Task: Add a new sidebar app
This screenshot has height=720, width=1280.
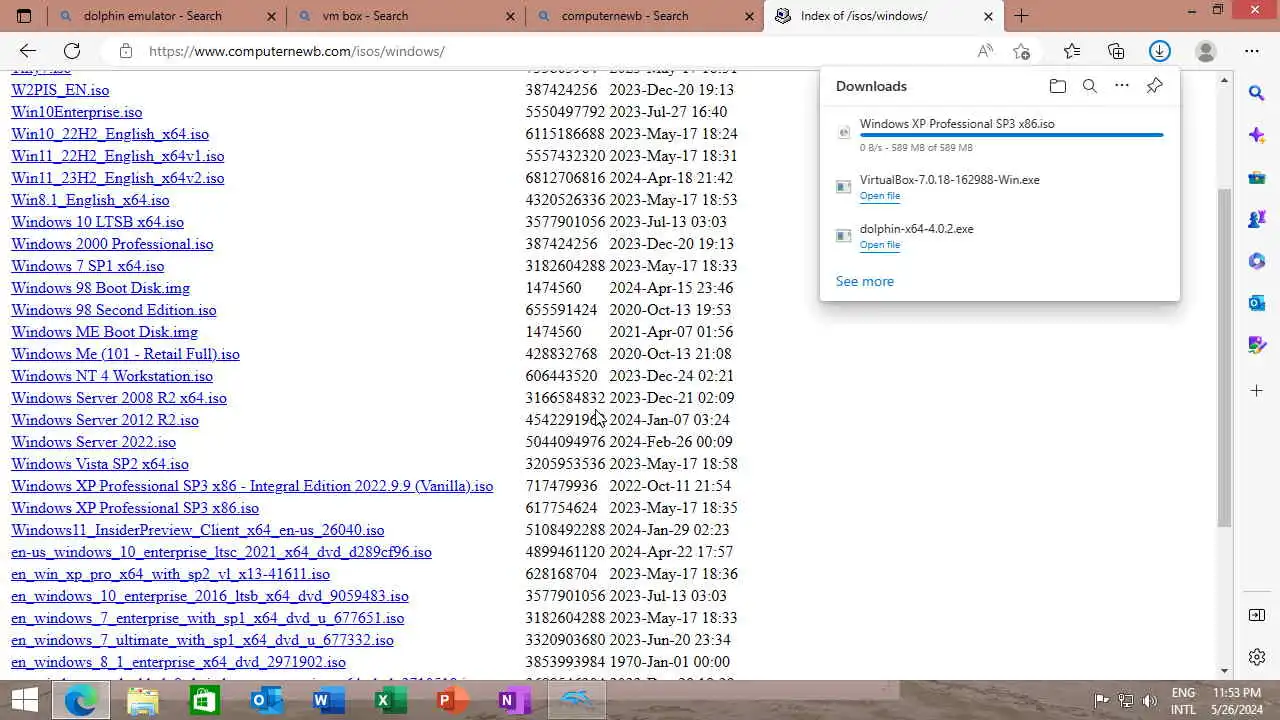Action: click(x=1257, y=390)
